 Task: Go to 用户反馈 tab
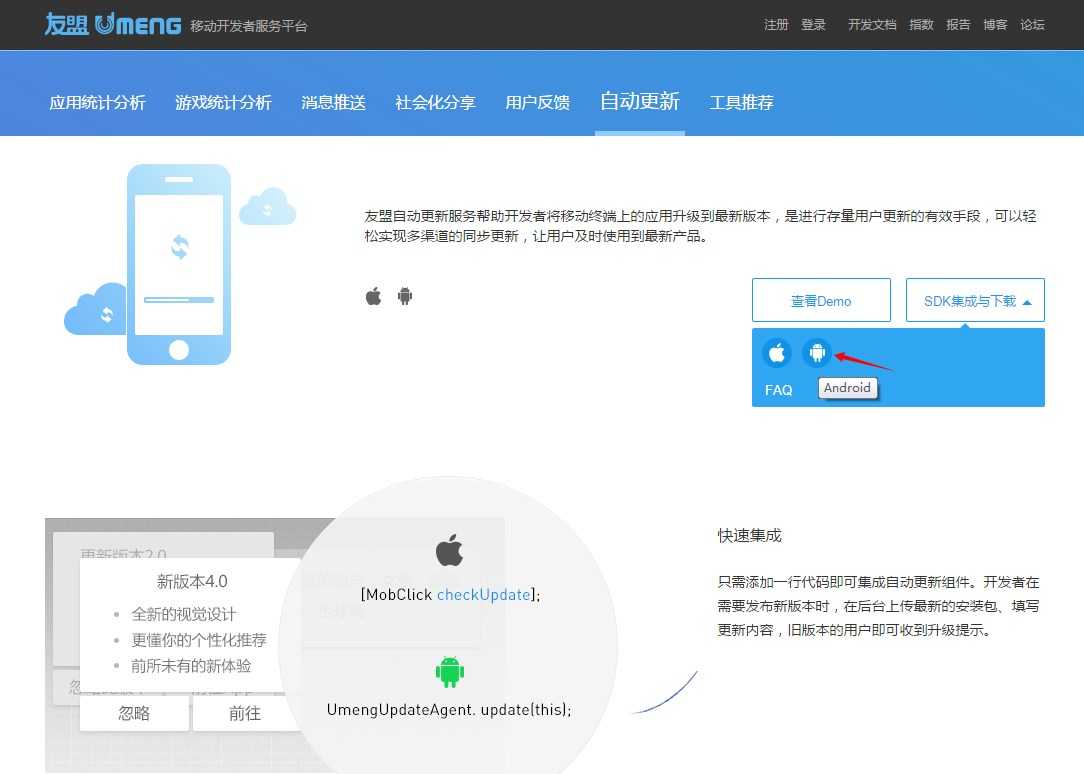coord(538,103)
